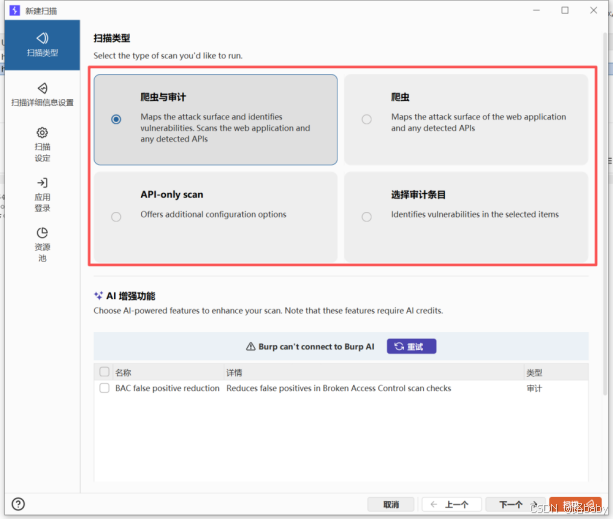
Task: Click the AI sparkle icon next to AI 增强功能
Action: (x=98, y=296)
